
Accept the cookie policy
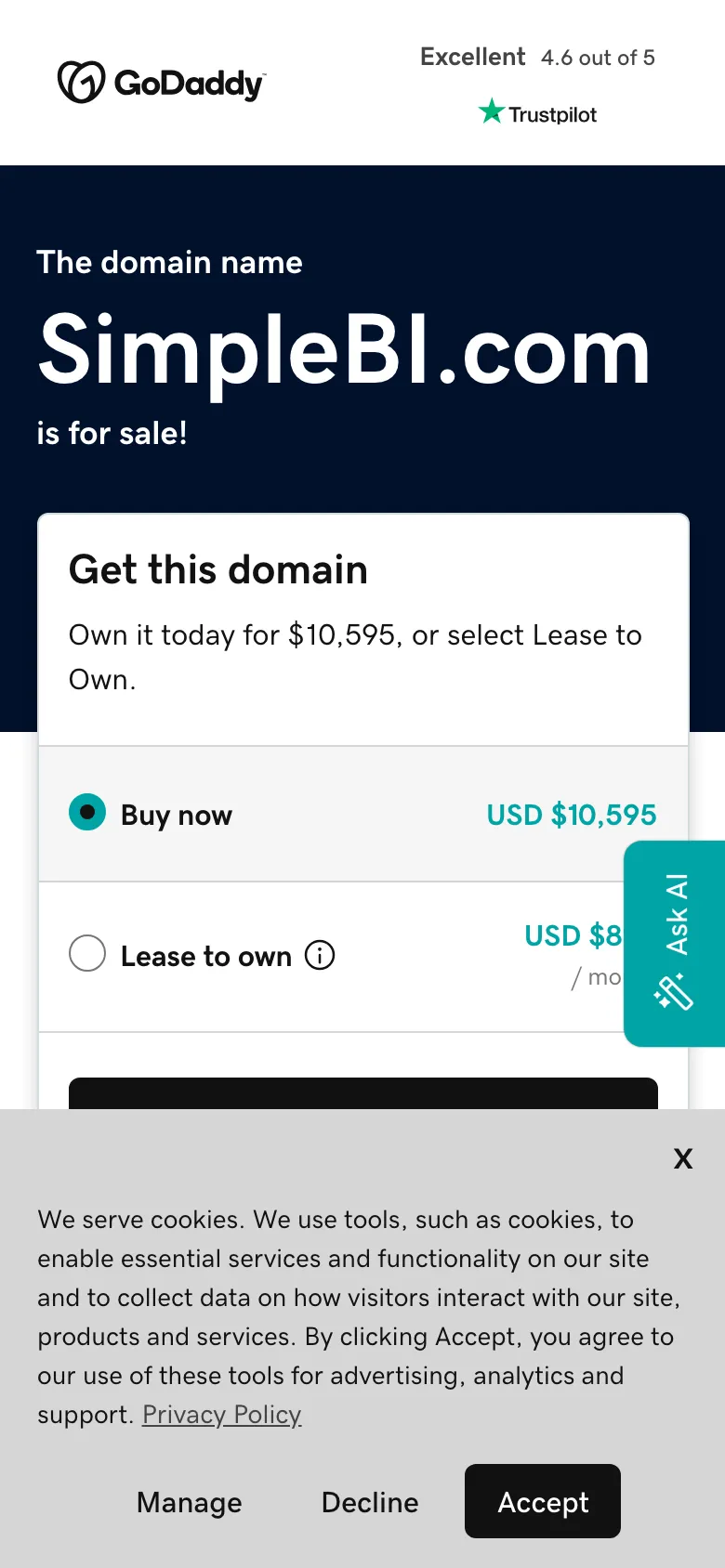pos(542,1501)
